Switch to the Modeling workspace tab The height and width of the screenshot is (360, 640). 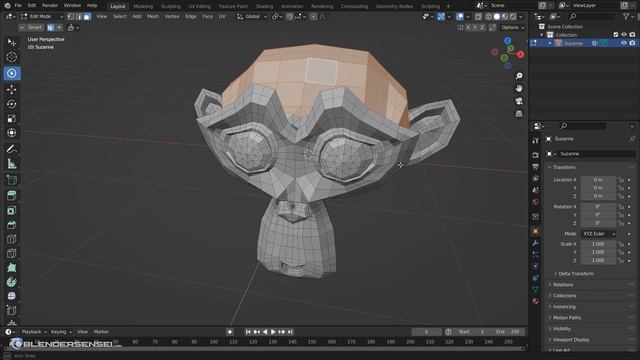coord(143,6)
